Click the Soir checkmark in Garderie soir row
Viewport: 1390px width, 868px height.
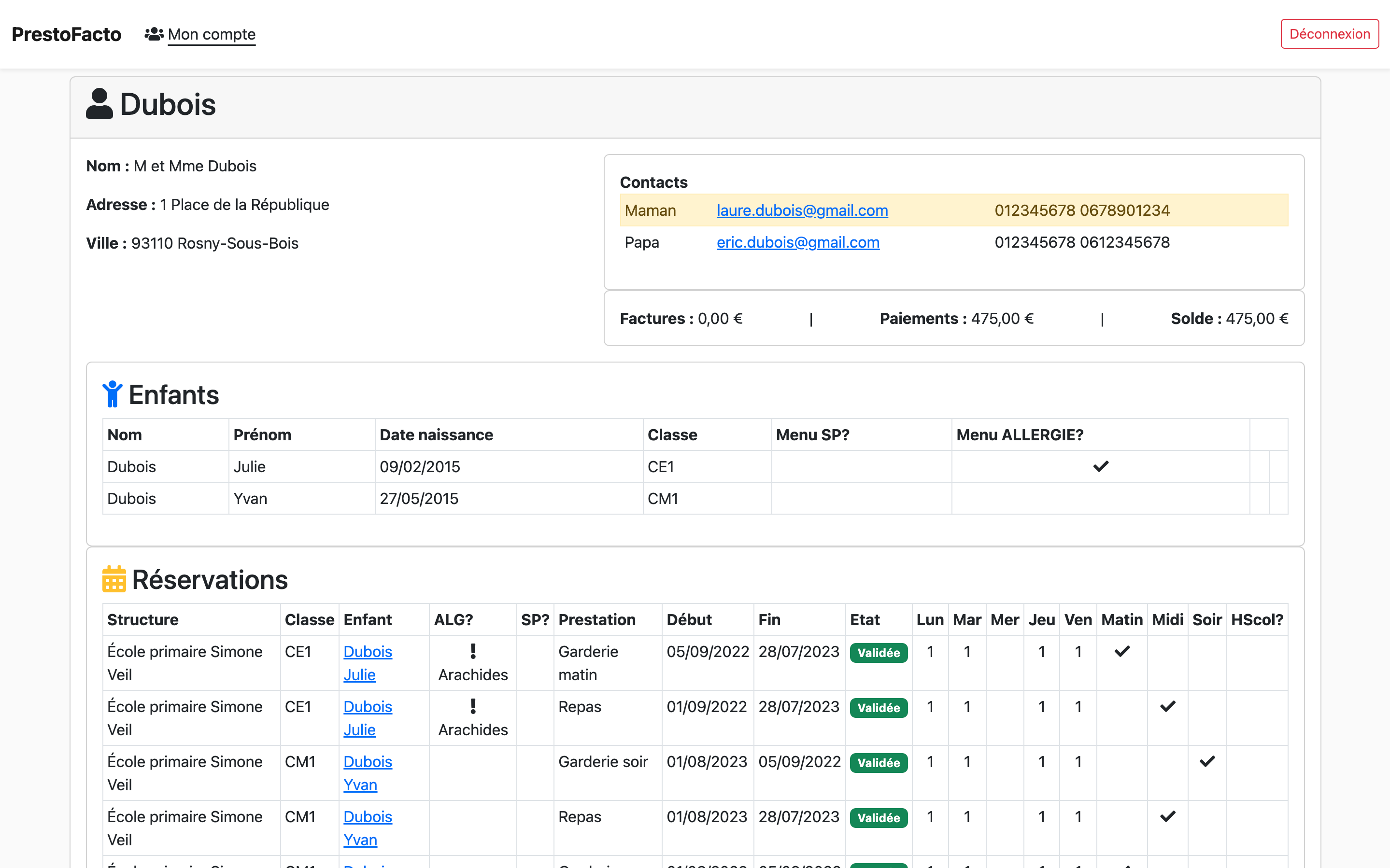[x=1207, y=762]
